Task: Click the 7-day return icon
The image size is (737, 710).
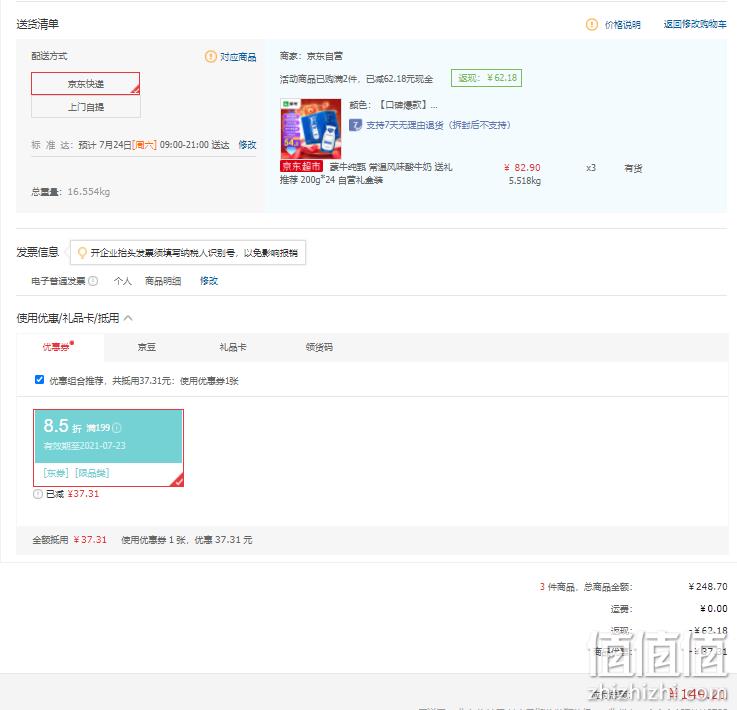Action: click(355, 125)
